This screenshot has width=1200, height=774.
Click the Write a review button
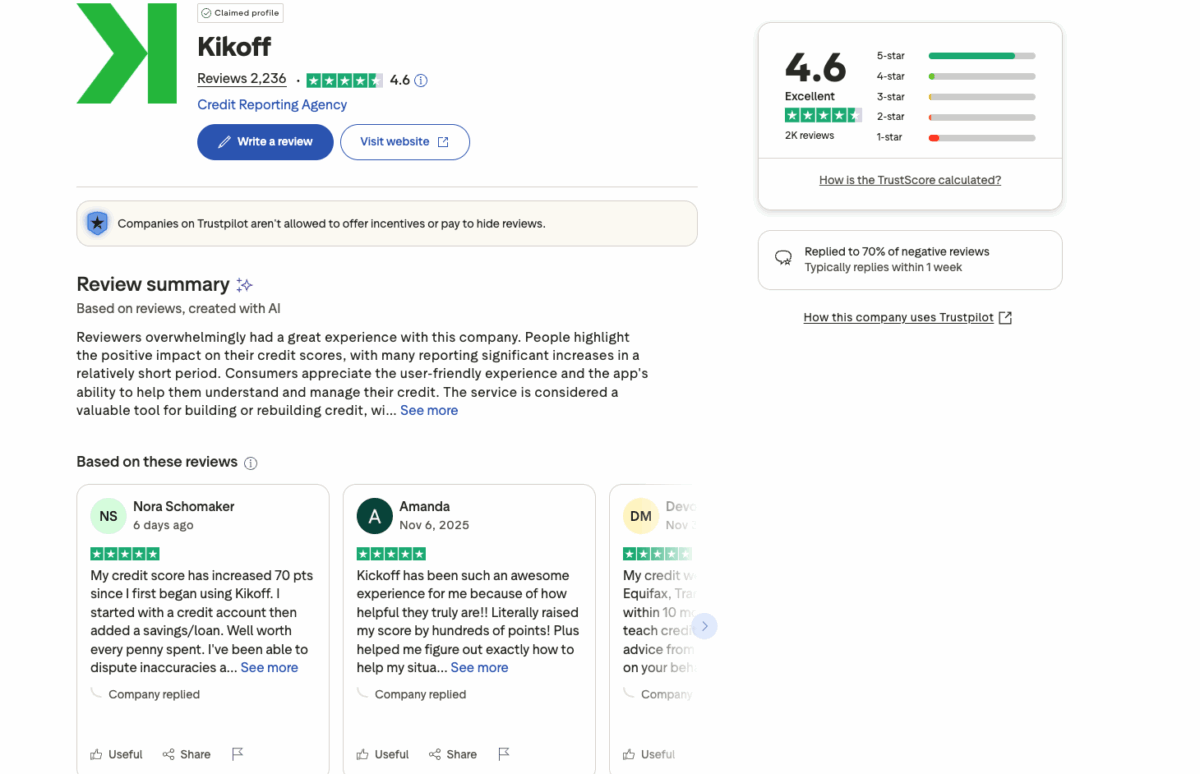coord(264,142)
